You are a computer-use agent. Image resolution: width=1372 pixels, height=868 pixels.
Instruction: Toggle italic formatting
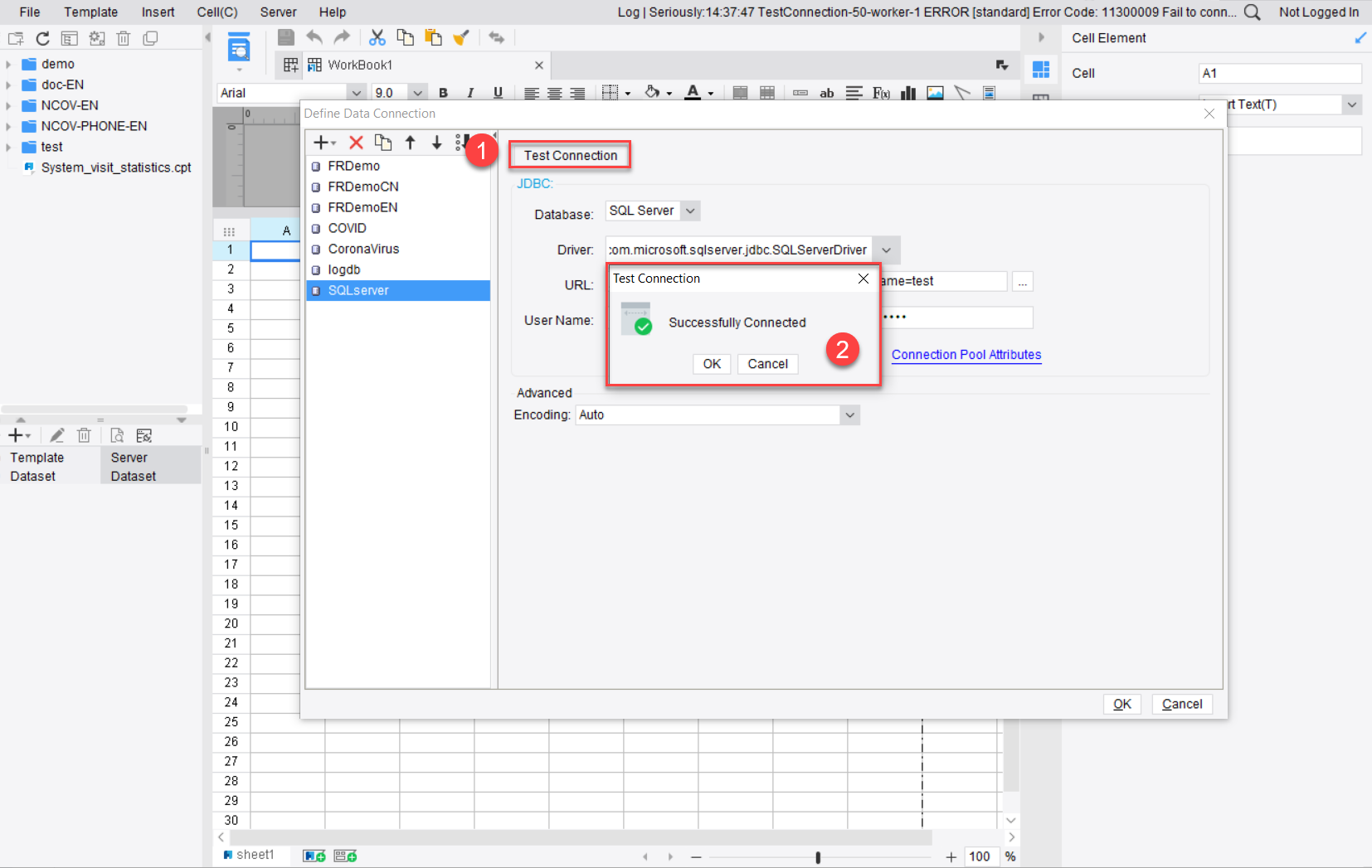tap(471, 93)
